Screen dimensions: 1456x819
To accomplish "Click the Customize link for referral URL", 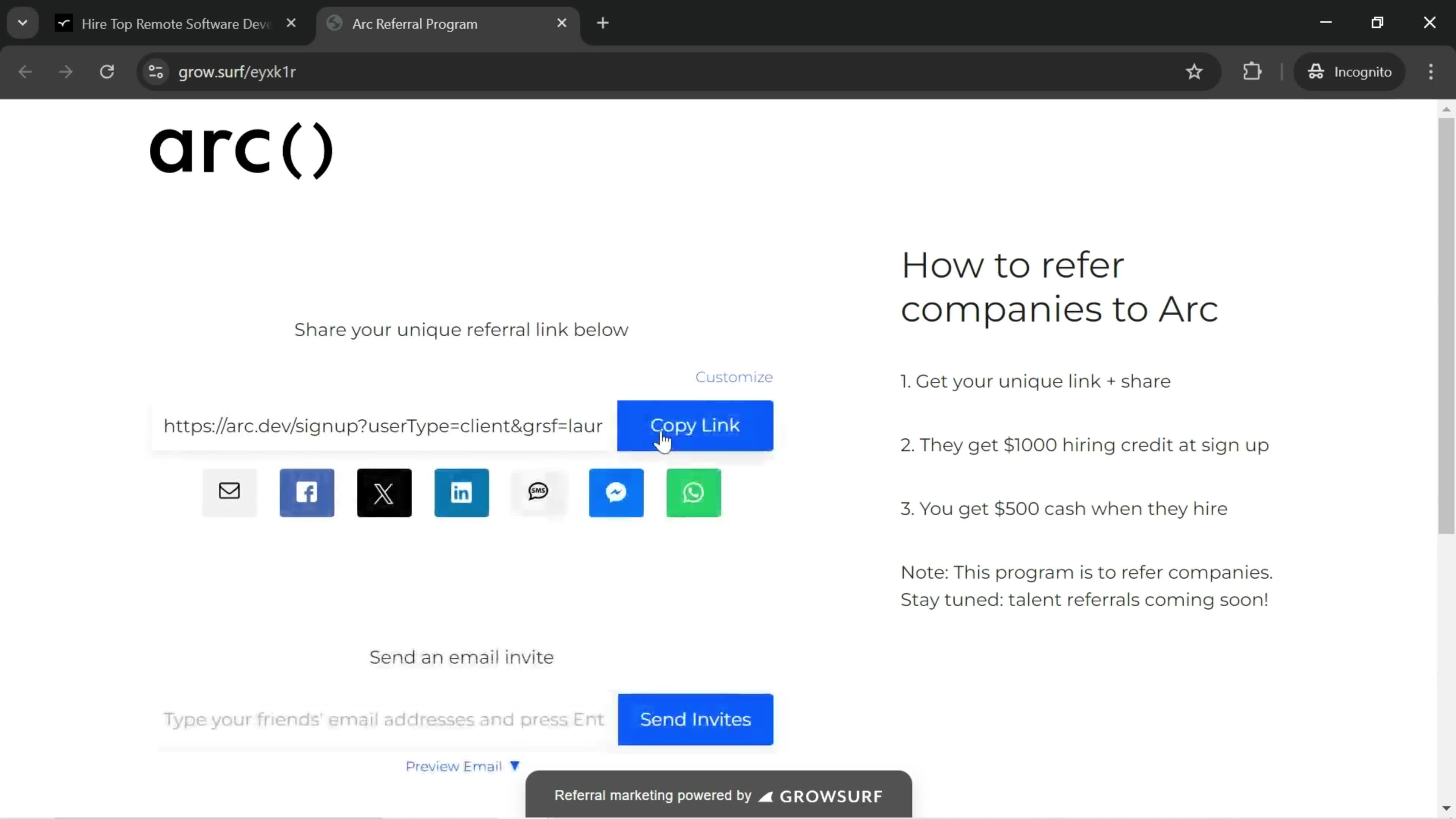I will 734,376.
